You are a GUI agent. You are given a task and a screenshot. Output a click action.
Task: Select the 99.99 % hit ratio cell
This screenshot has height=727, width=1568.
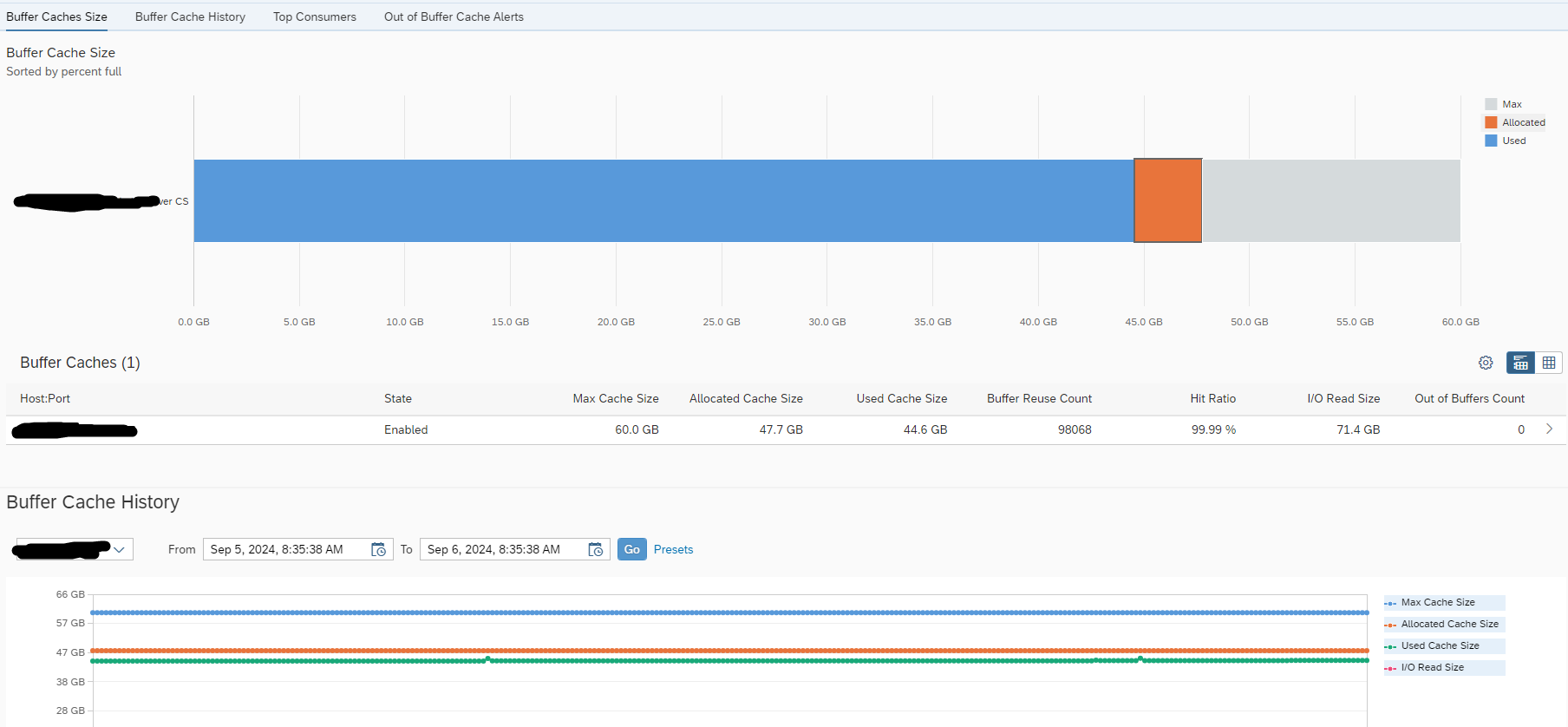click(1213, 429)
